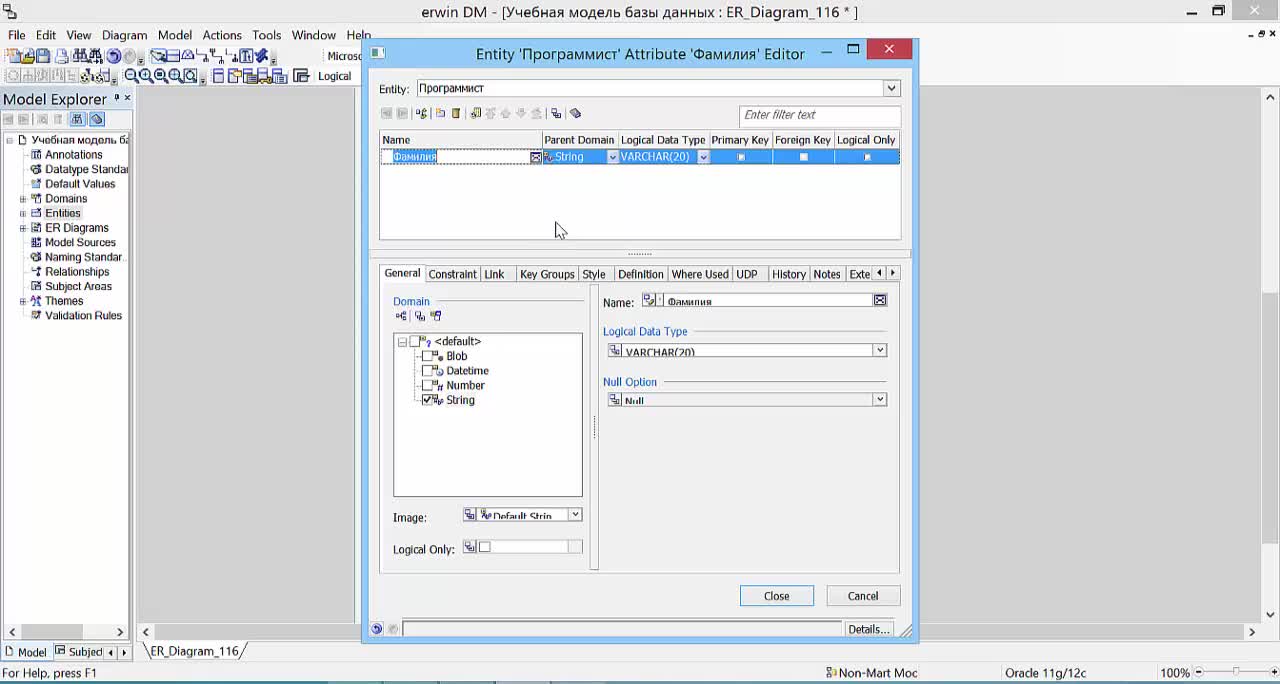Screen dimensions: 1280x684
Task: Open the Tools menu
Action: pos(266,35)
